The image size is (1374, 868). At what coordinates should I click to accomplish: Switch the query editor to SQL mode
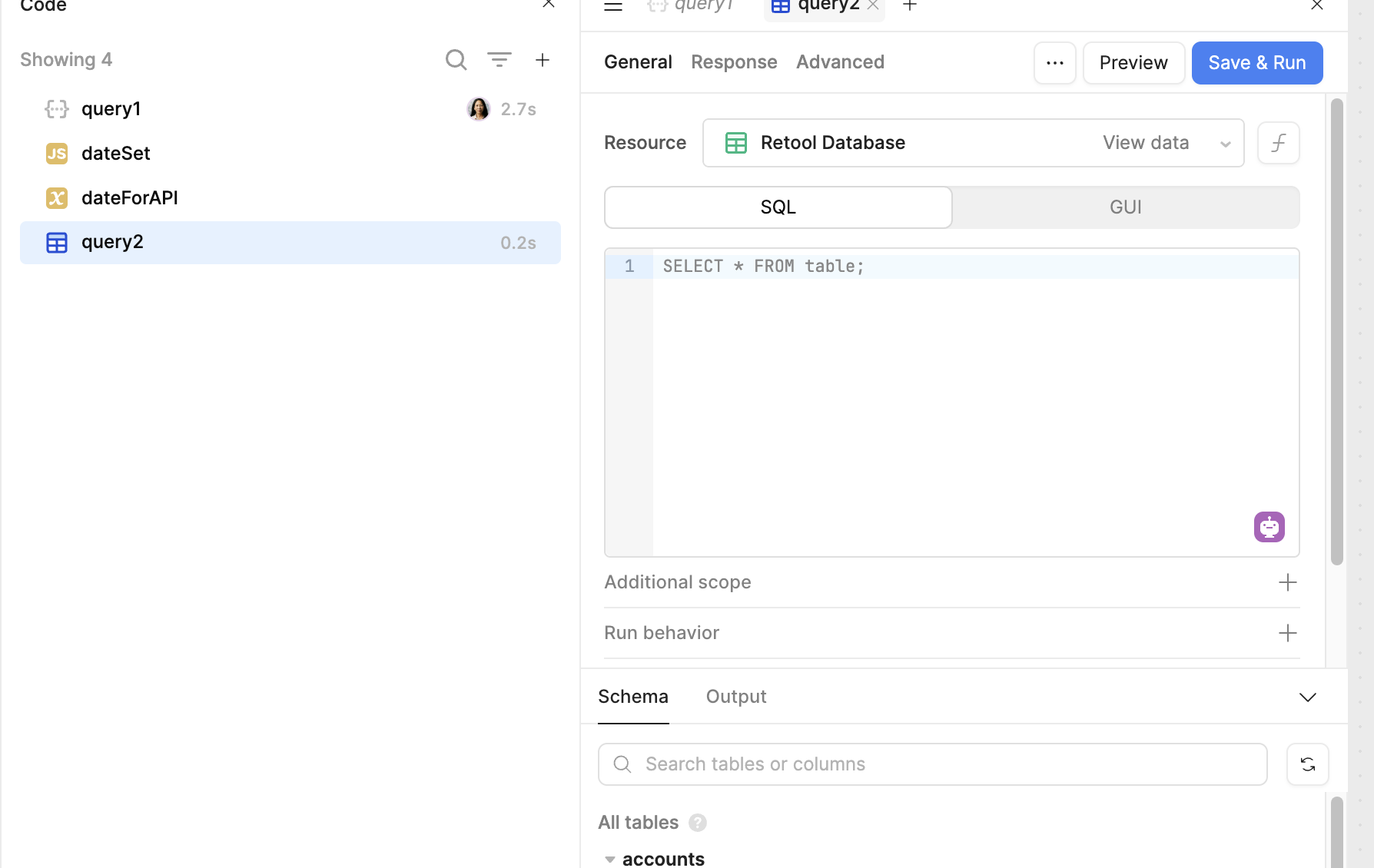pyautogui.click(x=778, y=207)
